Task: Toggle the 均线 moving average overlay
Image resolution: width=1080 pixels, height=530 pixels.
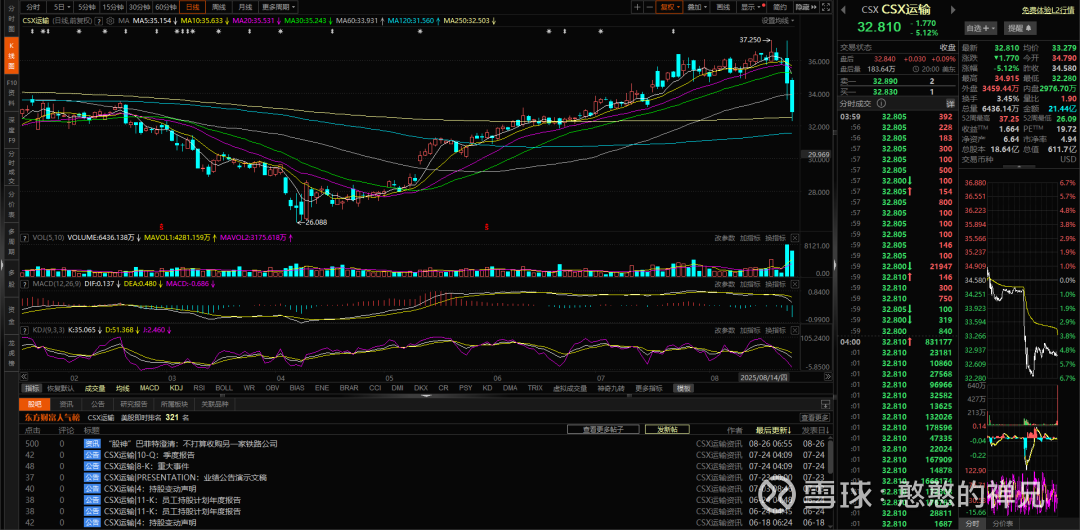Action: [122, 388]
